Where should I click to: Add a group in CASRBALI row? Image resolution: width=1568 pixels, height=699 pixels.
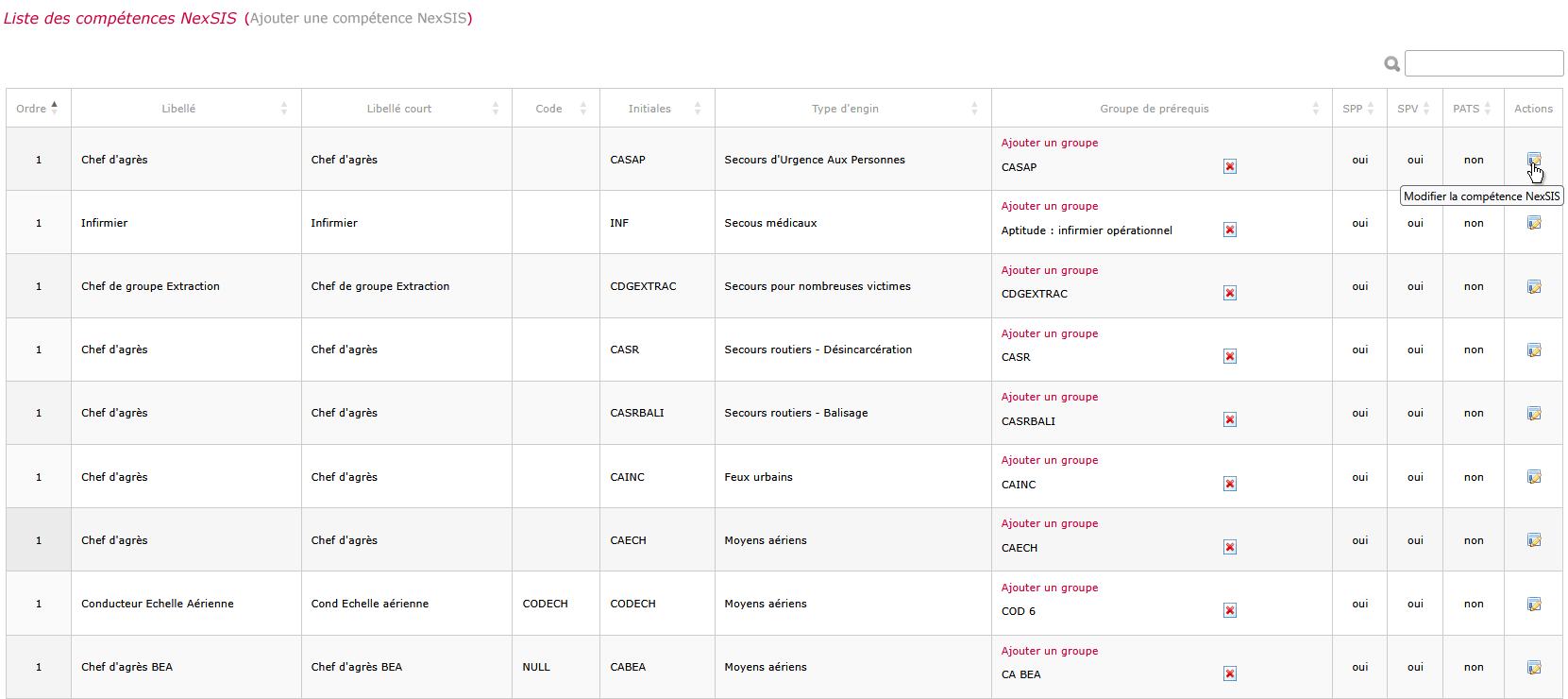click(1050, 397)
